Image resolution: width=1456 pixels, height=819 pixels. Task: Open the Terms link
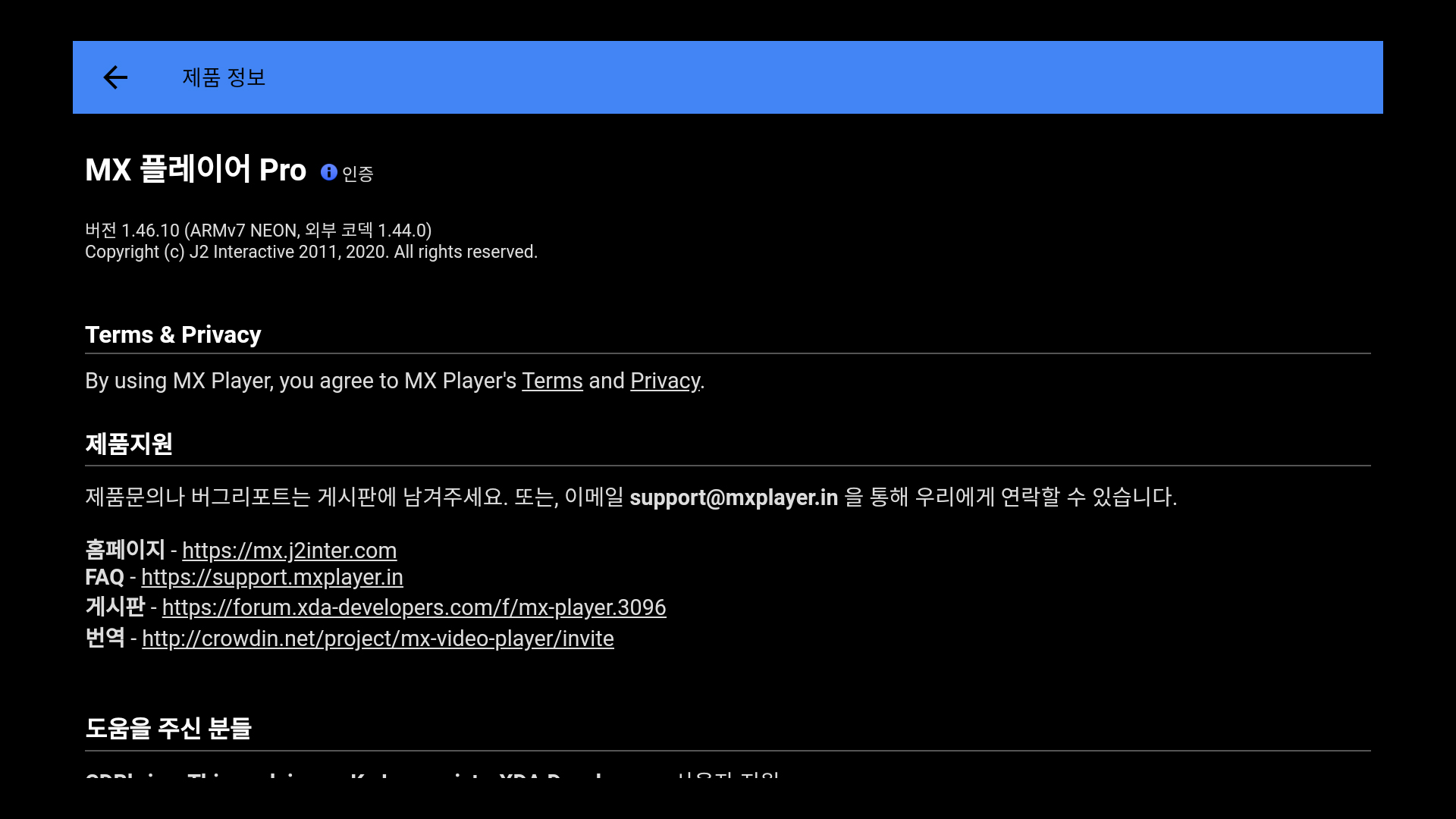pyautogui.click(x=552, y=381)
